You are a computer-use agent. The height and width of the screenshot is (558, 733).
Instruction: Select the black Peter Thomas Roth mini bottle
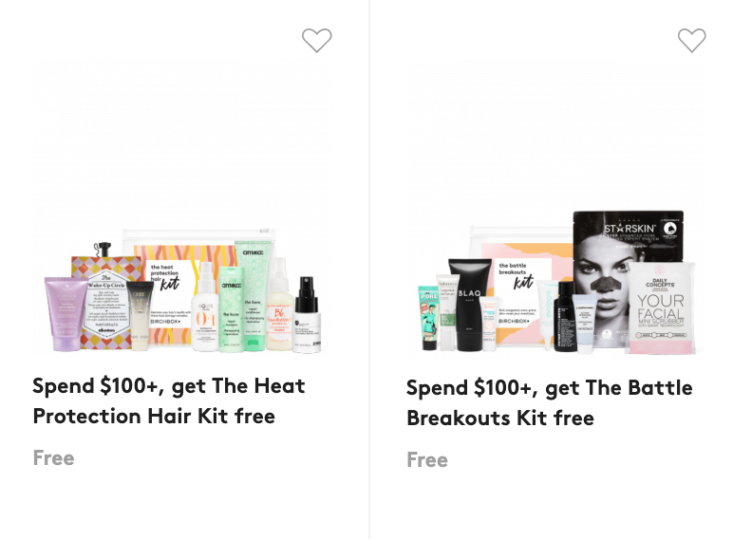(x=565, y=316)
